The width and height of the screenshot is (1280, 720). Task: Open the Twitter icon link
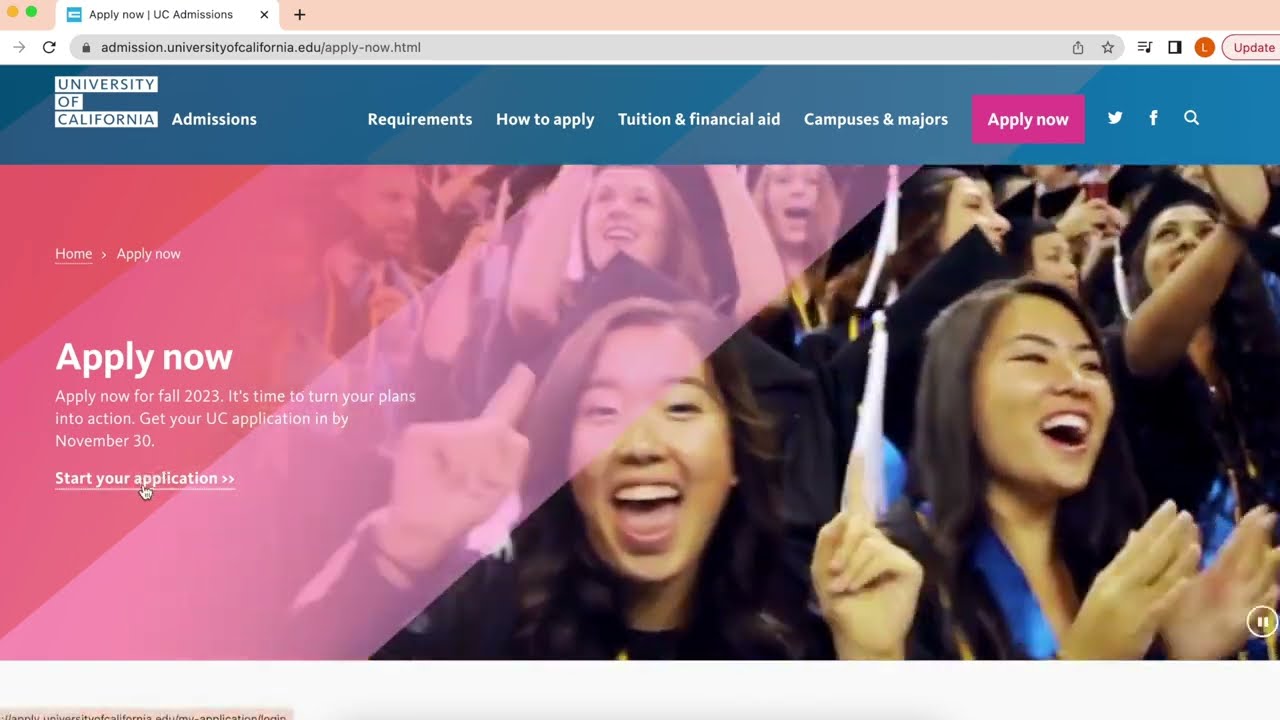[1115, 118]
